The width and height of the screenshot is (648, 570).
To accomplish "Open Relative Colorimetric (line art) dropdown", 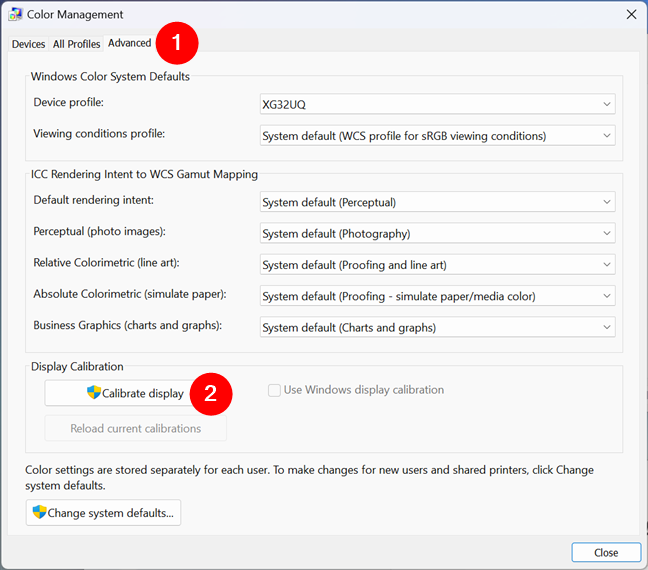I will (x=437, y=265).
